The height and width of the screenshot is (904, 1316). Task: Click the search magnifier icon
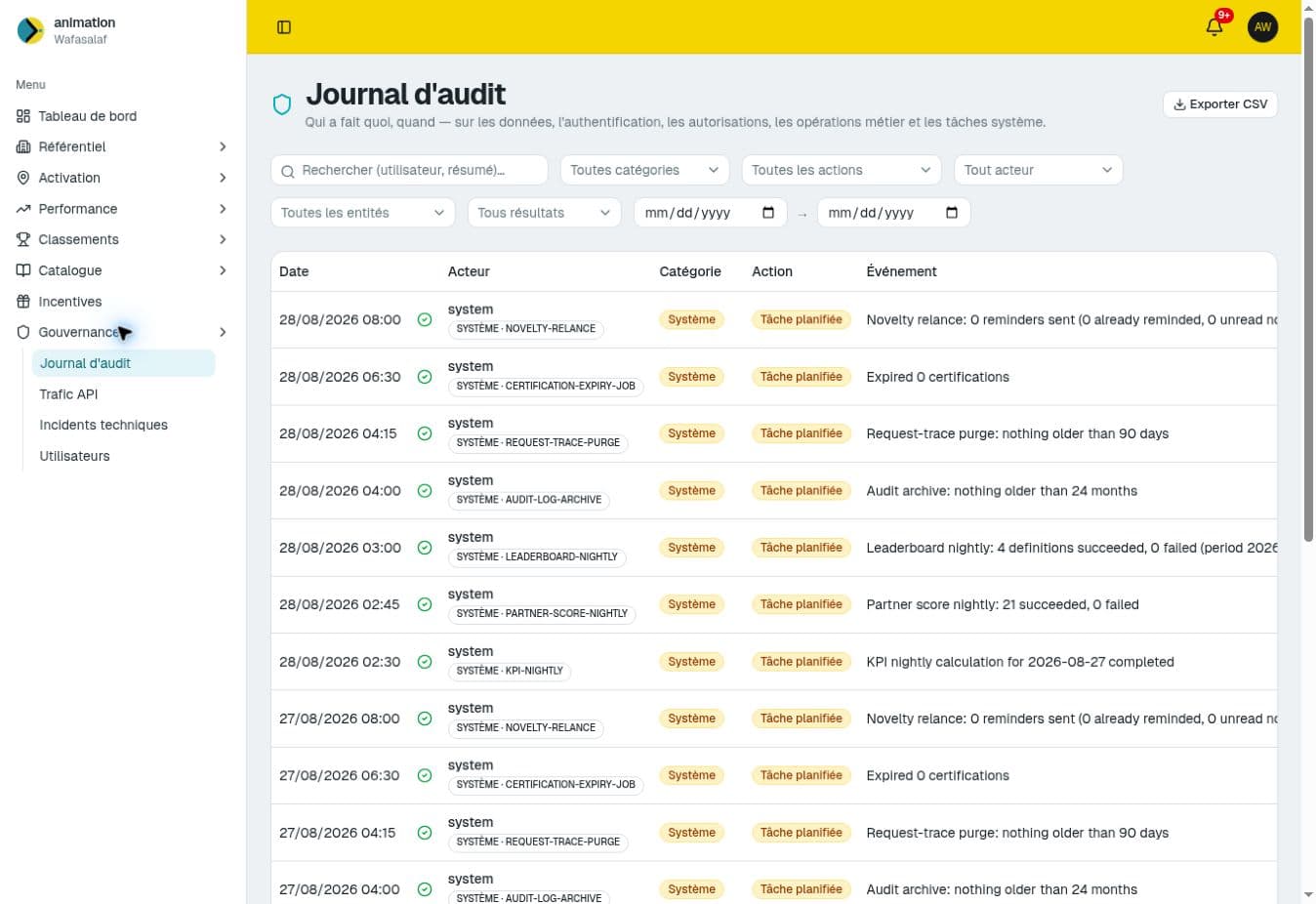coord(288,171)
